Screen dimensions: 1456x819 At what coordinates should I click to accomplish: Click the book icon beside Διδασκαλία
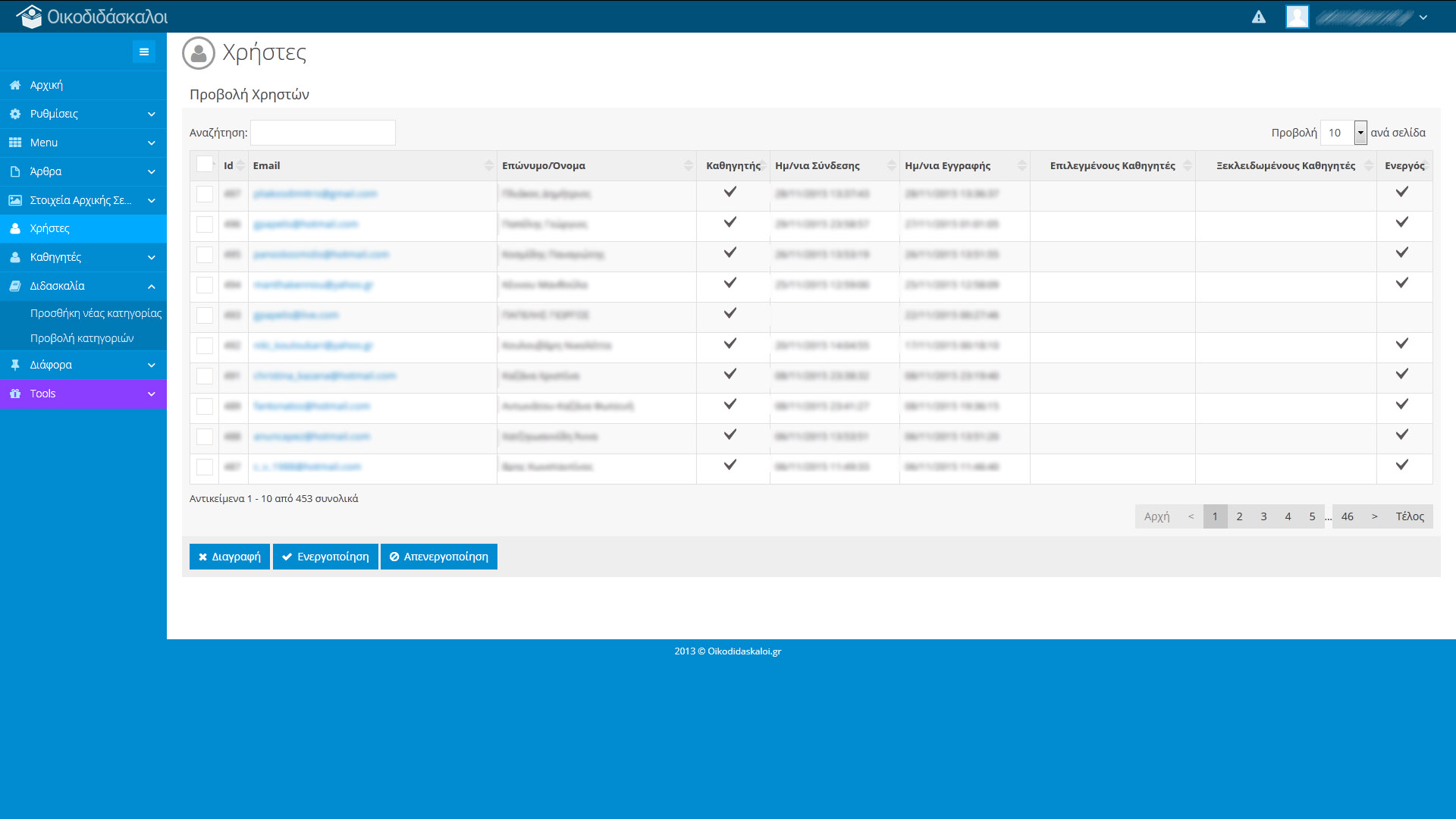[15, 286]
